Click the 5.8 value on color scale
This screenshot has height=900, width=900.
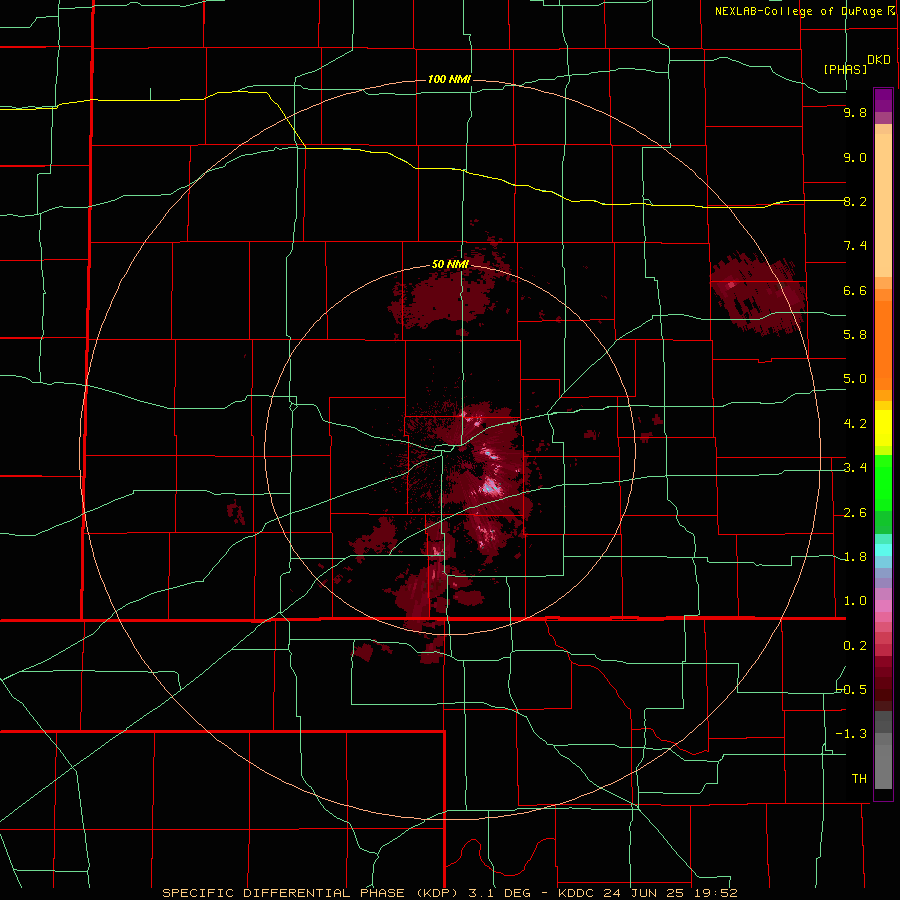tap(855, 335)
